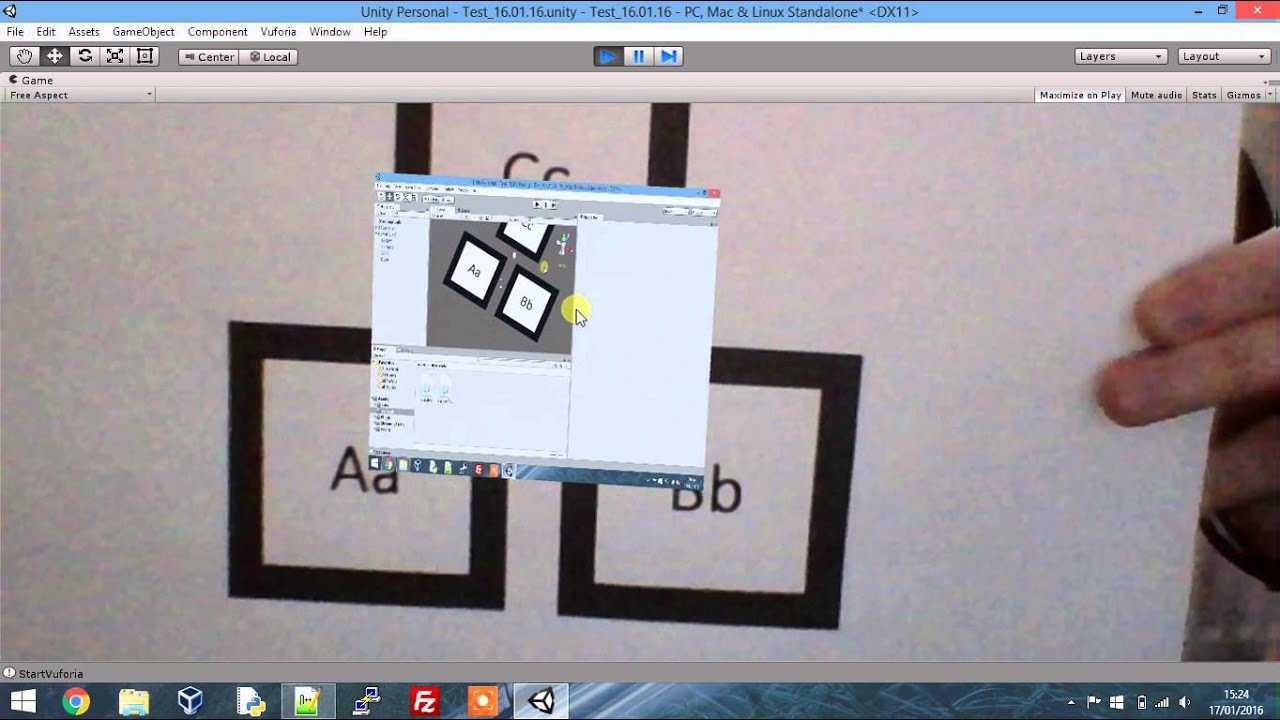Viewport: 1280px width, 720px height.
Task: Open Chrome from the taskbar
Action: click(x=76, y=702)
